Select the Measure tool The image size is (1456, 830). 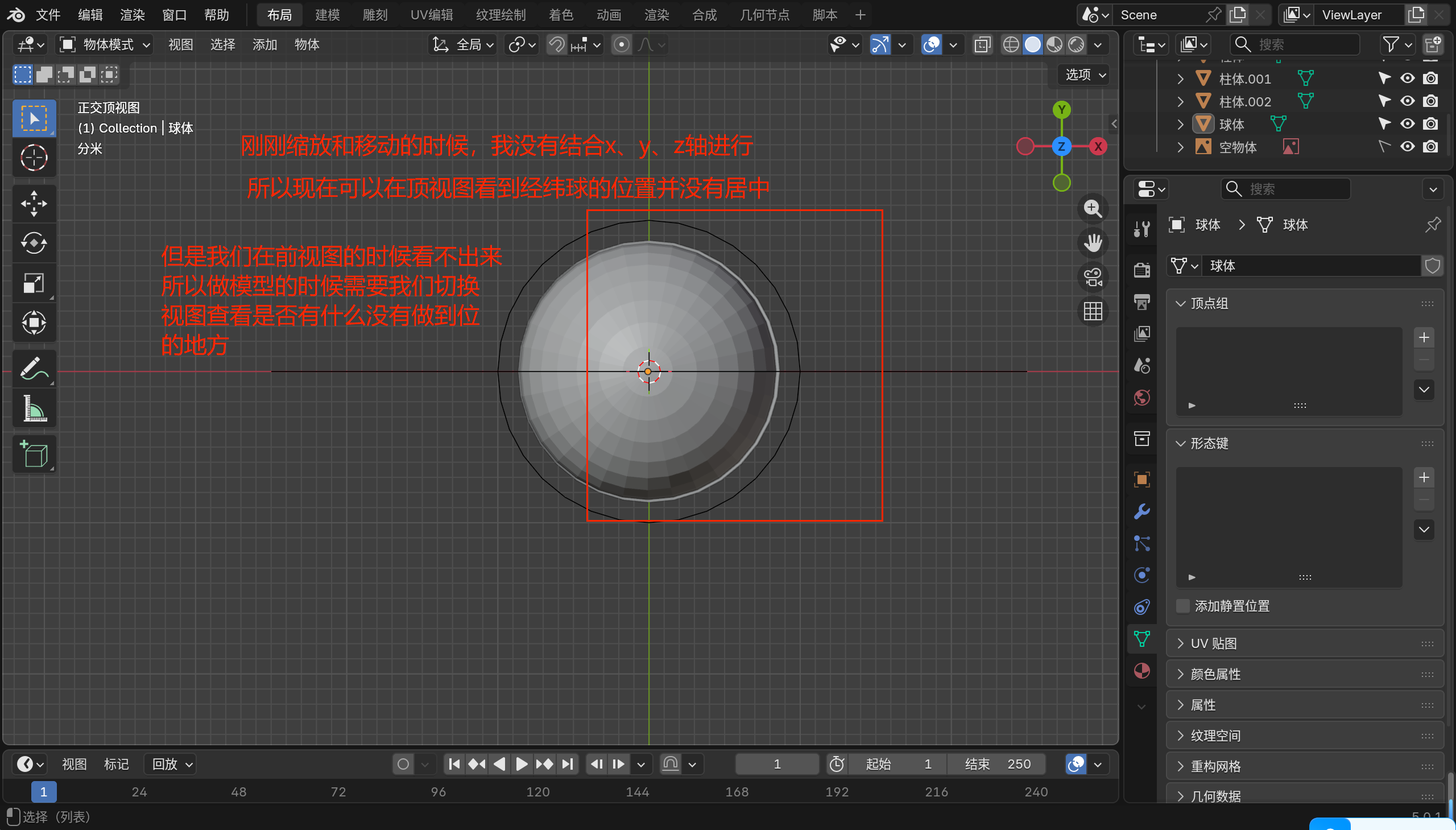(x=34, y=408)
